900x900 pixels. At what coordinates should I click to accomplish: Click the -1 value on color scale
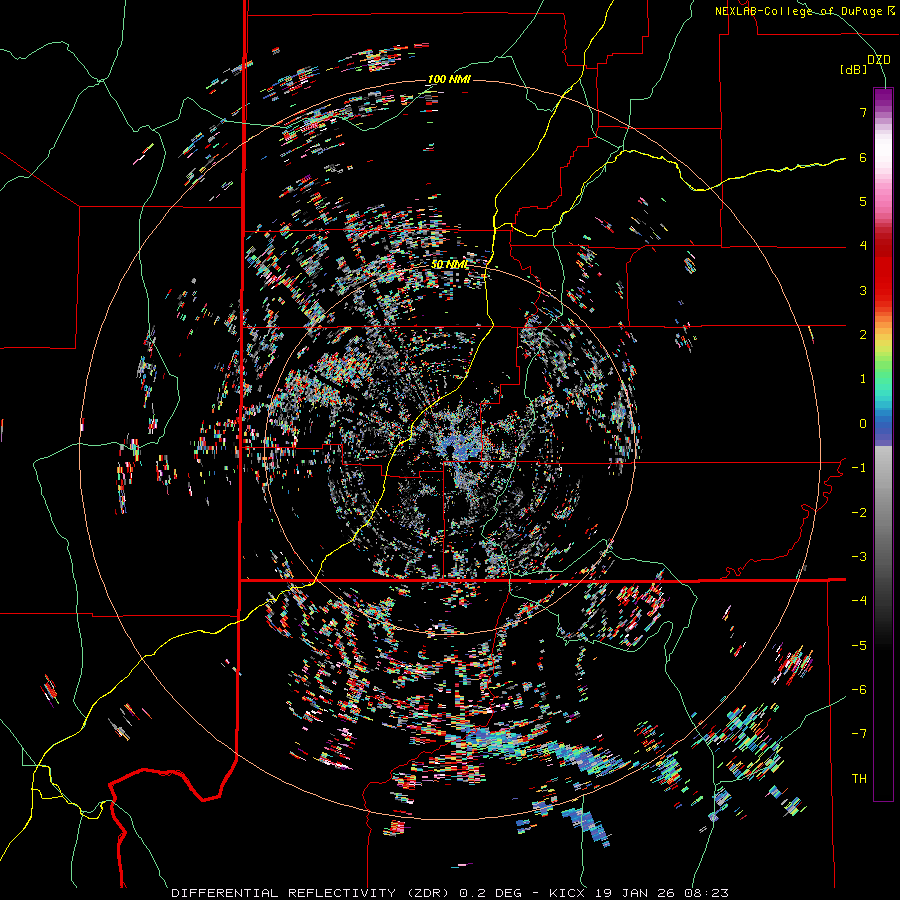[x=859, y=468]
